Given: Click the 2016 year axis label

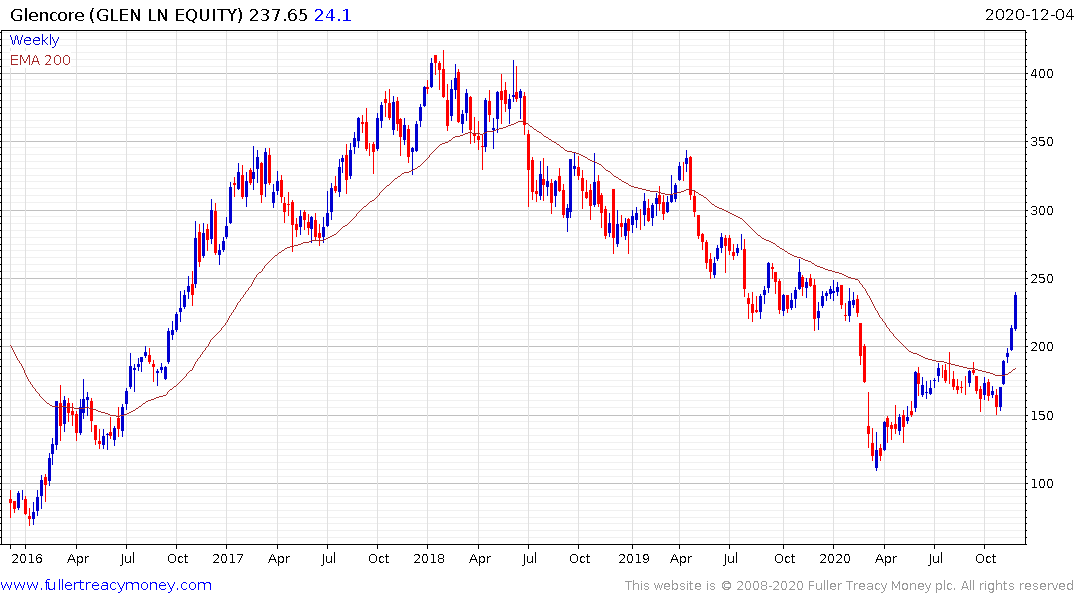Looking at the screenshot, I should (27, 558).
